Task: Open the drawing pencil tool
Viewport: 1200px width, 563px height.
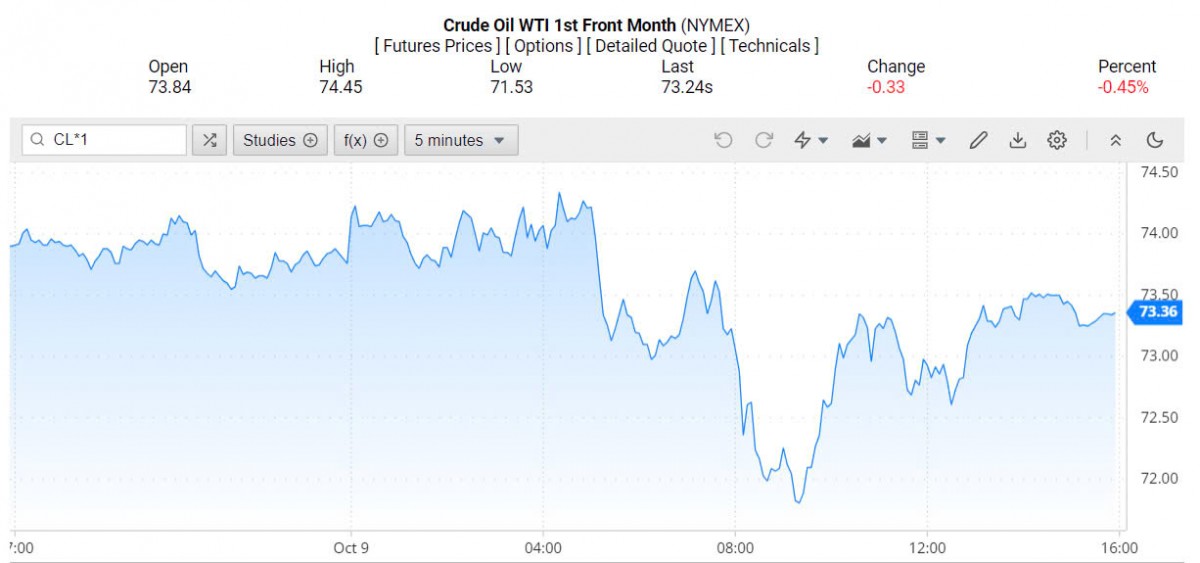Action: tap(978, 140)
